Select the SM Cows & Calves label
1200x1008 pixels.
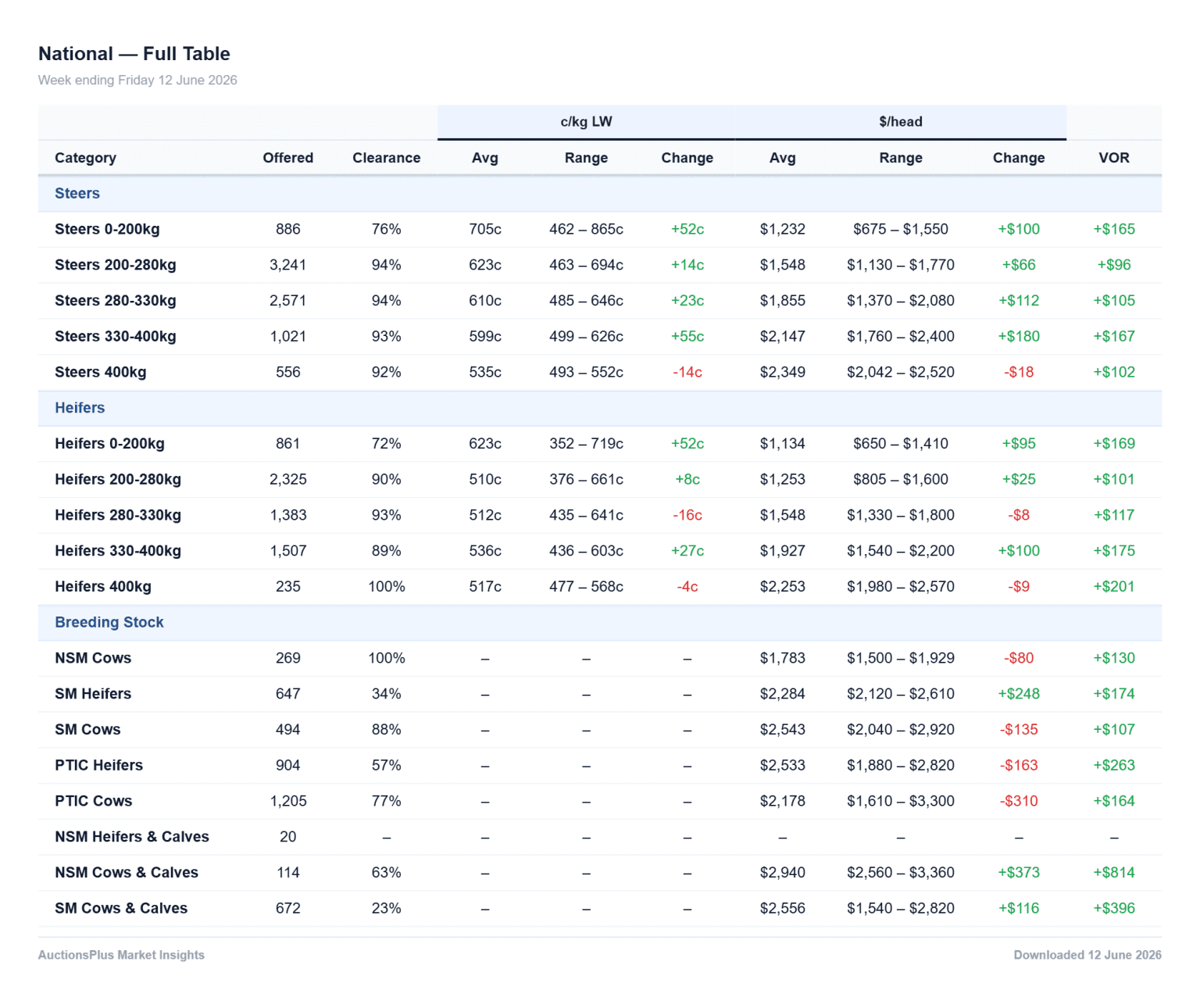coord(121,908)
